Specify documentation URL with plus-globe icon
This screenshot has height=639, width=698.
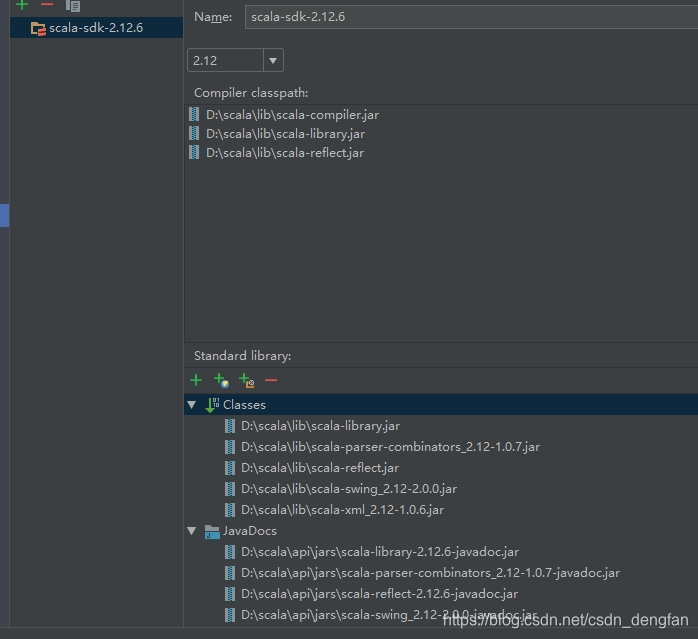click(221, 381)
